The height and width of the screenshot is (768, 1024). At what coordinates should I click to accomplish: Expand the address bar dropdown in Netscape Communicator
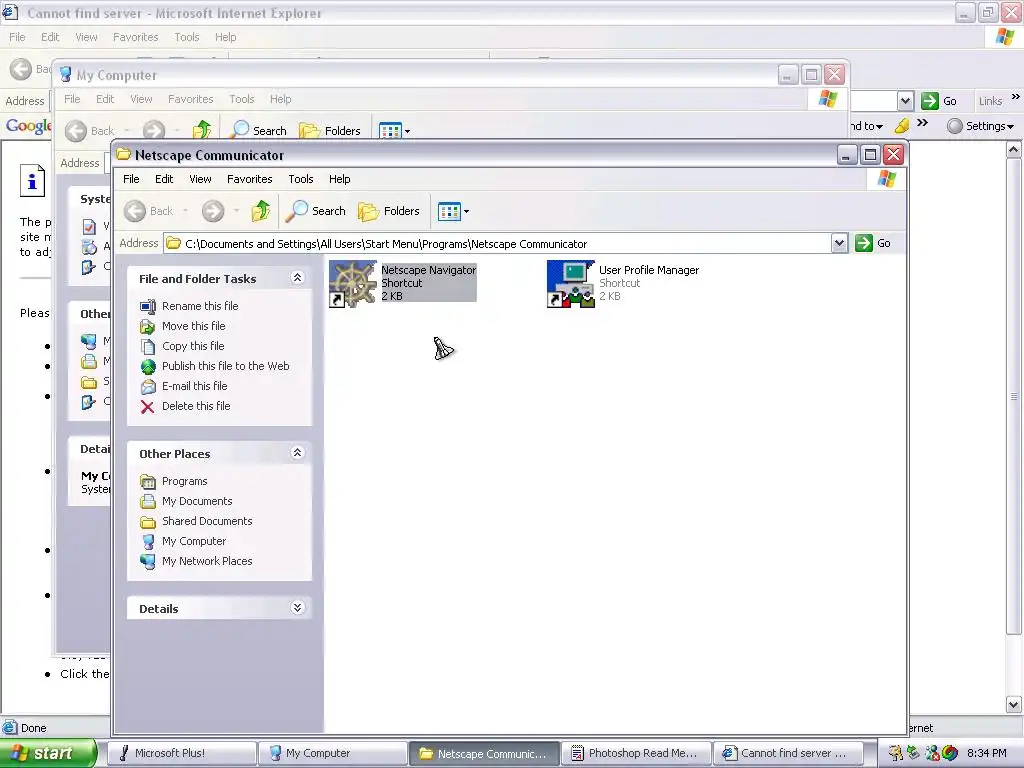click(839, 244)
